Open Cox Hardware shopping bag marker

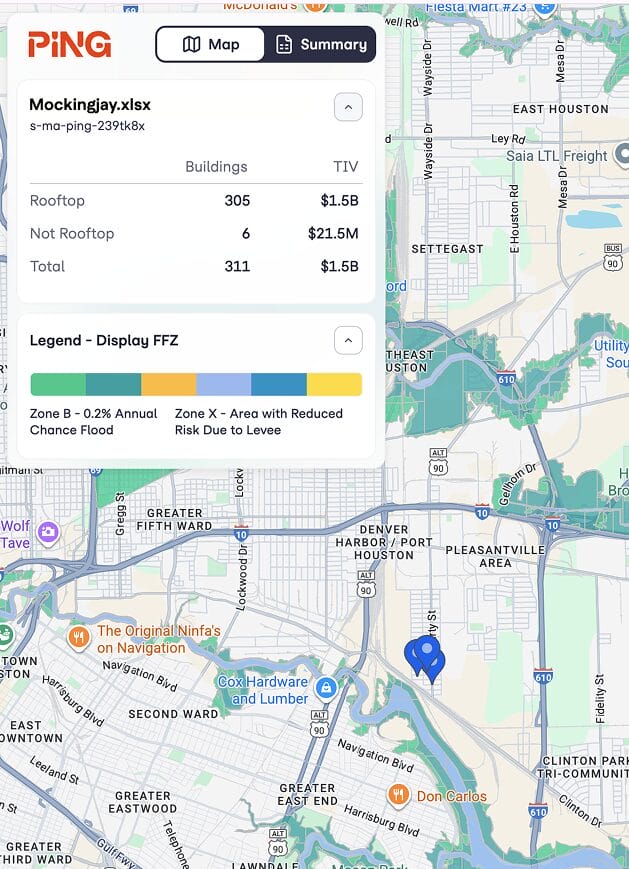click(x=325, y=688)
